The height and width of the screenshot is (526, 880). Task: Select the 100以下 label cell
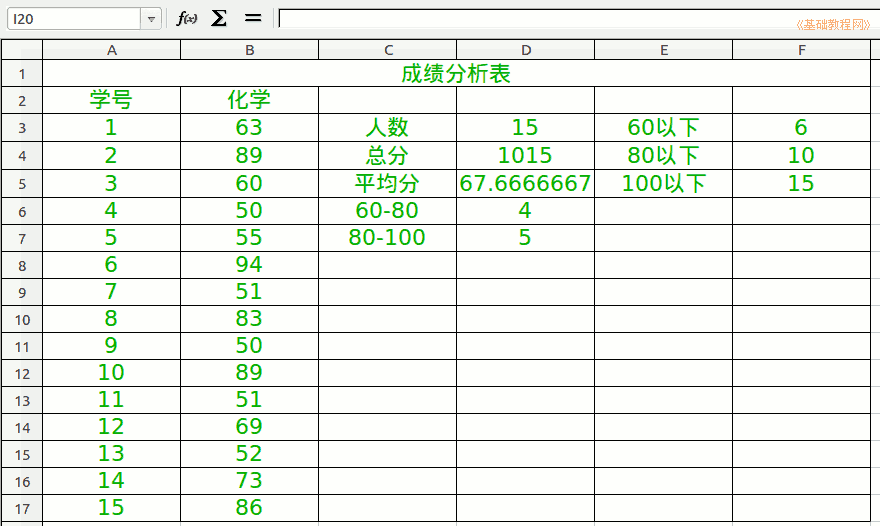664,184
